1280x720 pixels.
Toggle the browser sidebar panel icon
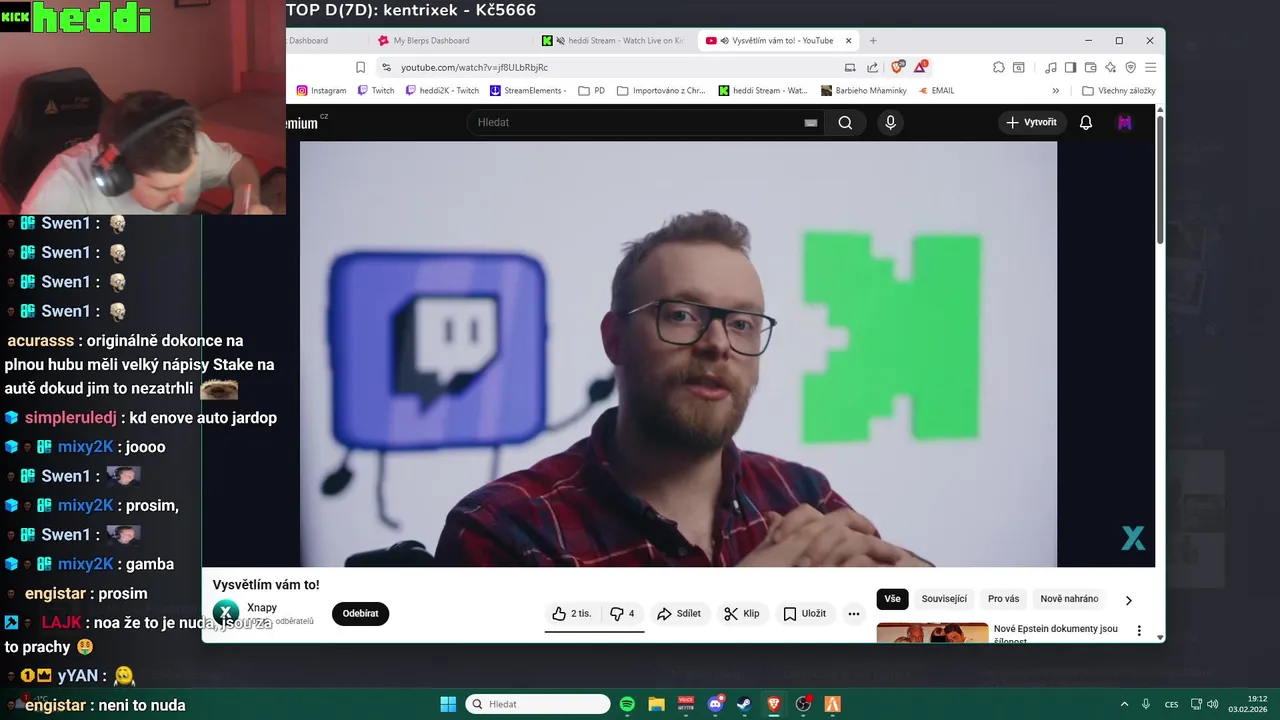[x=1070, y=67]
